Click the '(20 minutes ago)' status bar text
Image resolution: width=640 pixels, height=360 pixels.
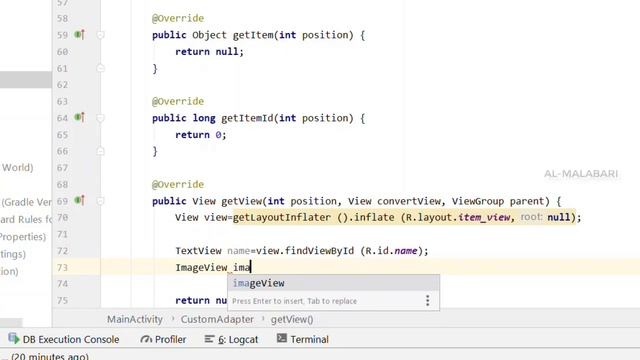(x=50, y=356)
